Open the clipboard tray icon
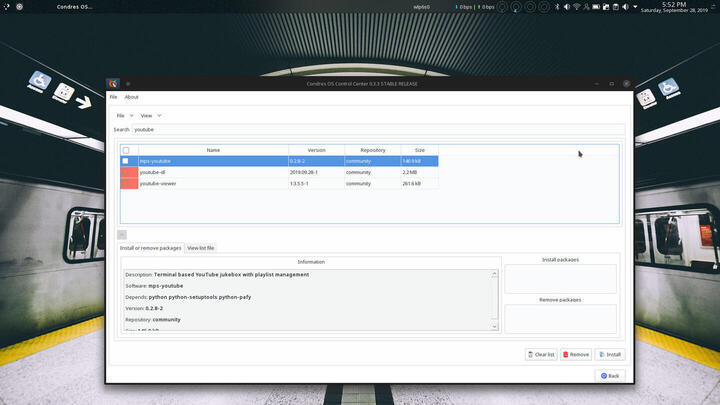 [616, 7]
